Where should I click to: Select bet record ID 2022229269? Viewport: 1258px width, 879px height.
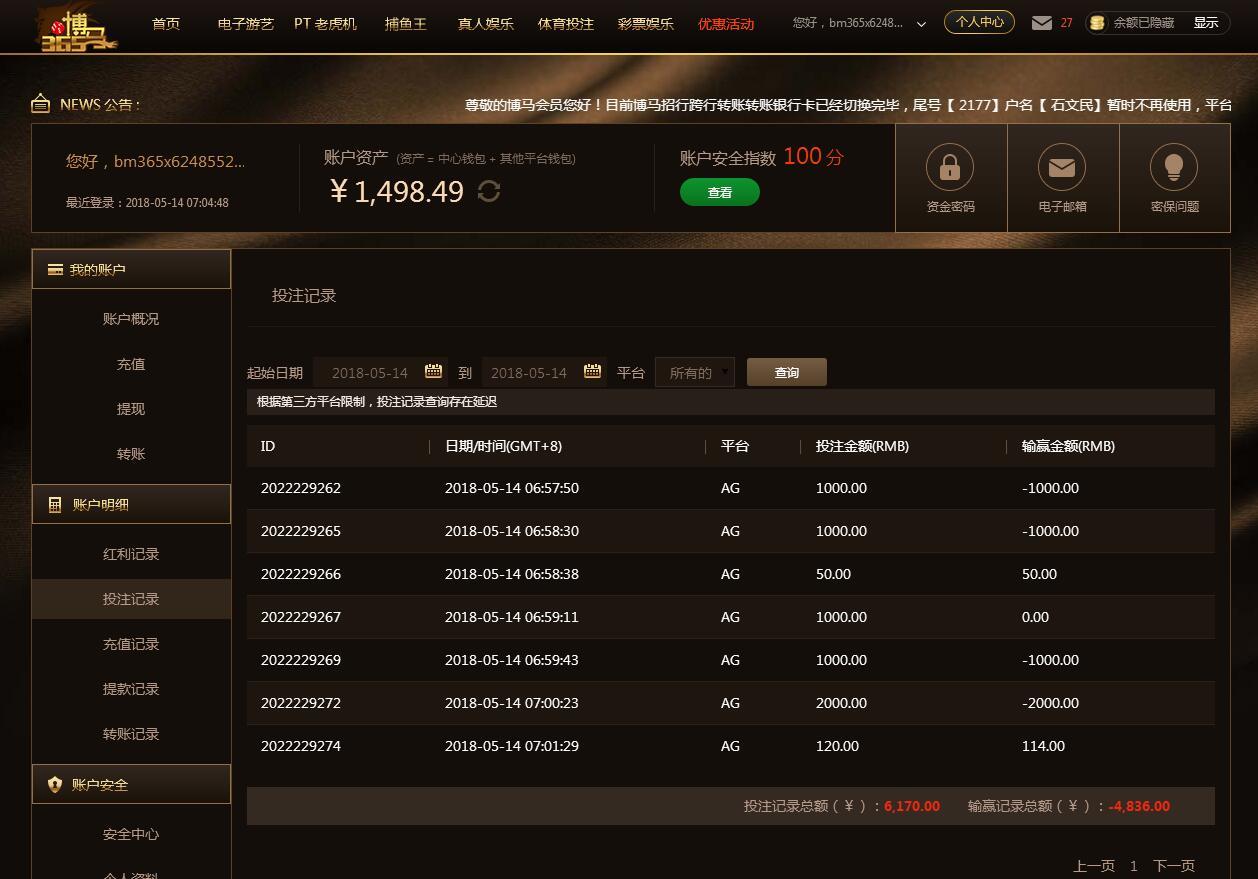pyautogui.click(x=301, y=660)
